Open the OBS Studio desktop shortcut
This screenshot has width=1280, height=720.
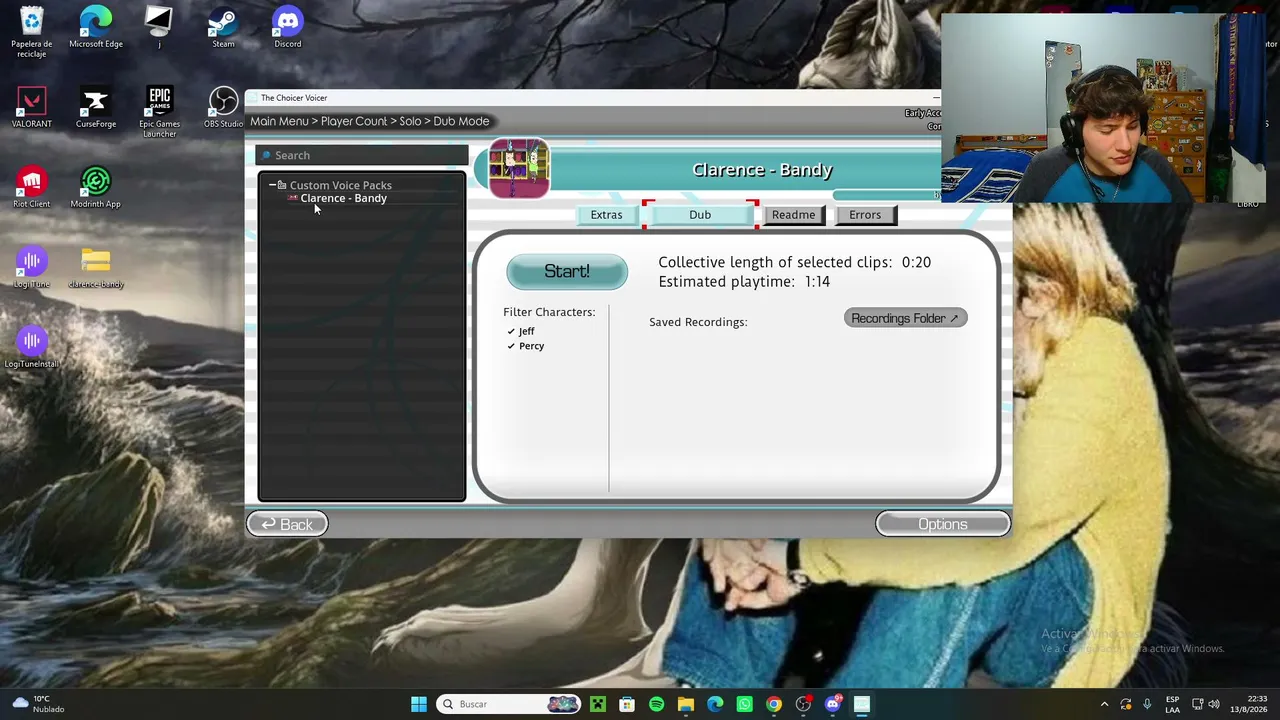223,107
